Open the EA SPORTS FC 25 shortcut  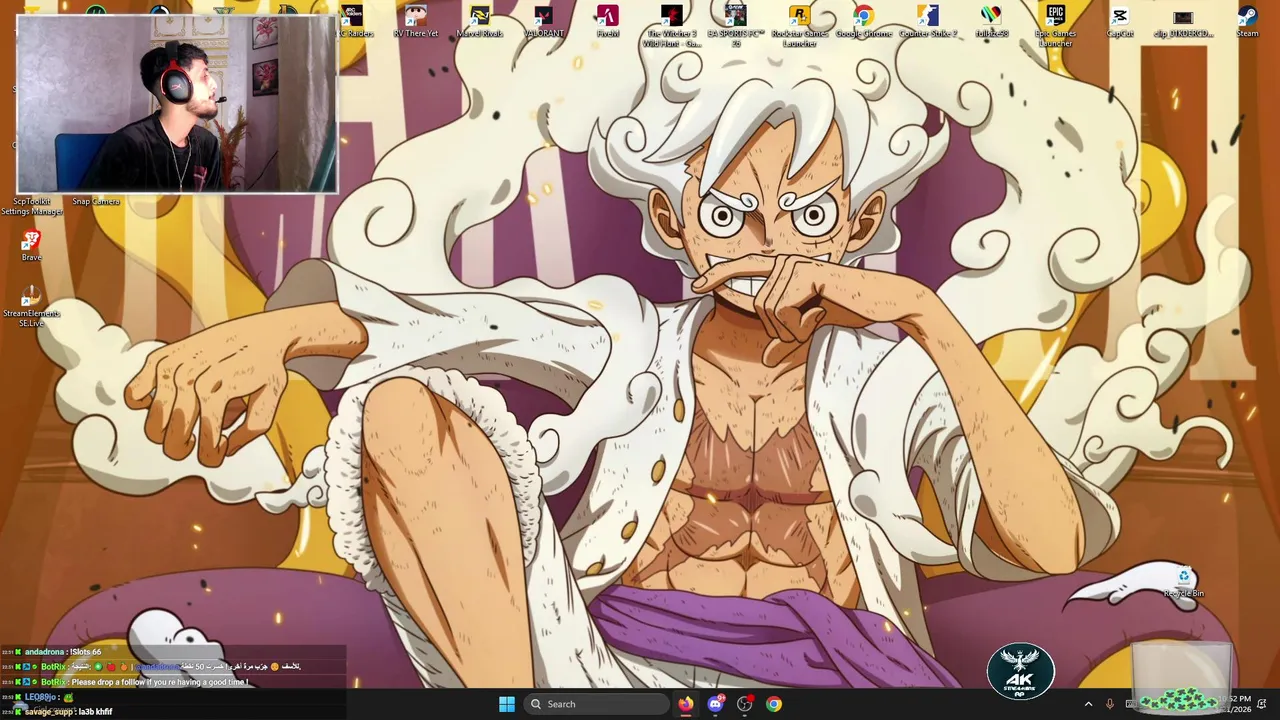(735, 26)
